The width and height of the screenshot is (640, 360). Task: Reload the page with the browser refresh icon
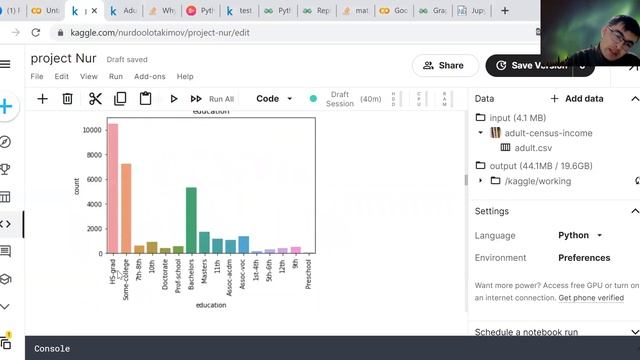(36, 33)
